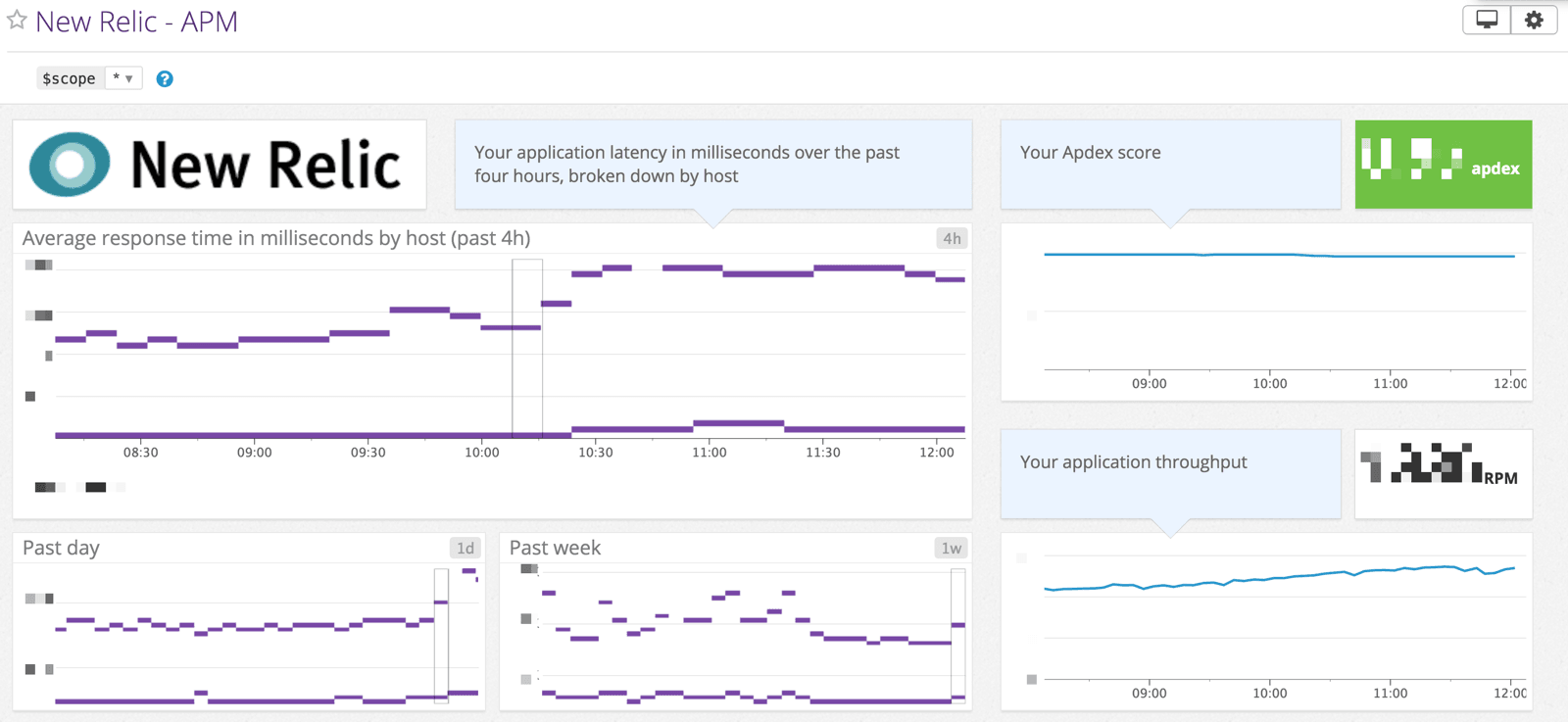Click the New Relic logo image

(x=220, y=165)
